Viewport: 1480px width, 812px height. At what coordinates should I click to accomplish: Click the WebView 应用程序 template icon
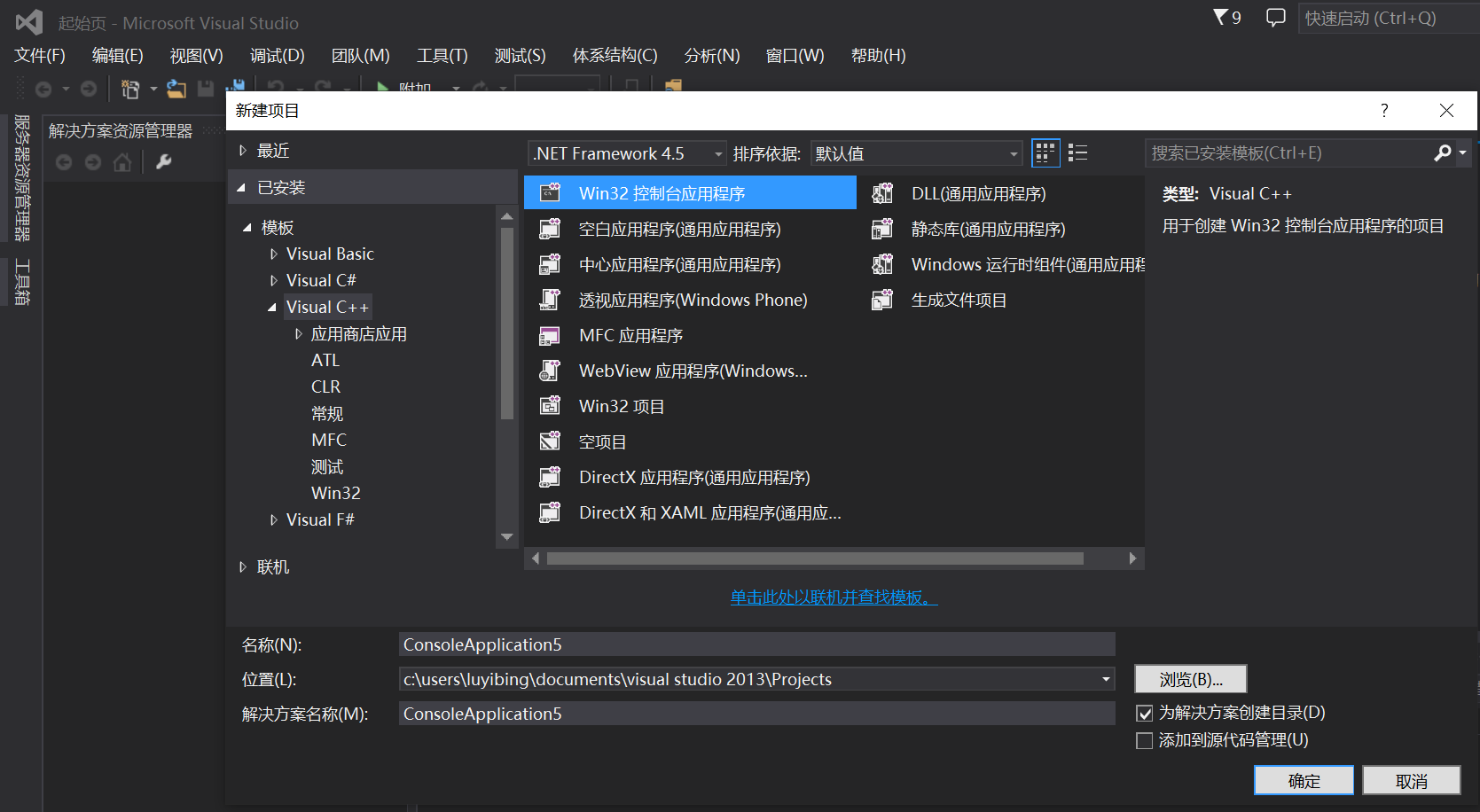[x=551, y=371]
